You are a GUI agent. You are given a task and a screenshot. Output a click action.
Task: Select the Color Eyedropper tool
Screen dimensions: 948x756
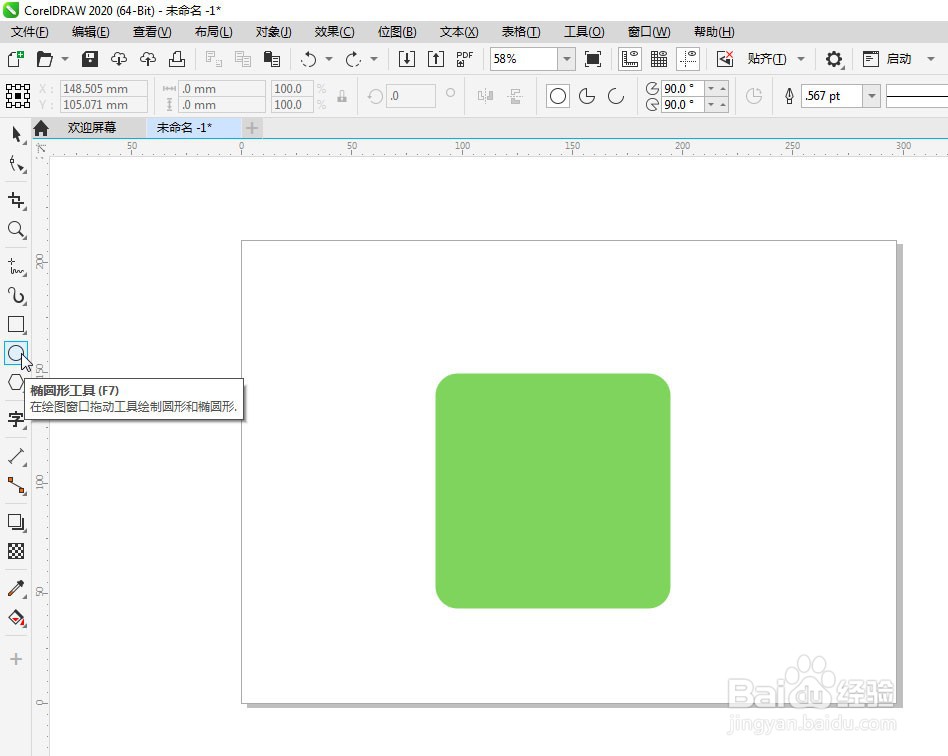[17, 588]
